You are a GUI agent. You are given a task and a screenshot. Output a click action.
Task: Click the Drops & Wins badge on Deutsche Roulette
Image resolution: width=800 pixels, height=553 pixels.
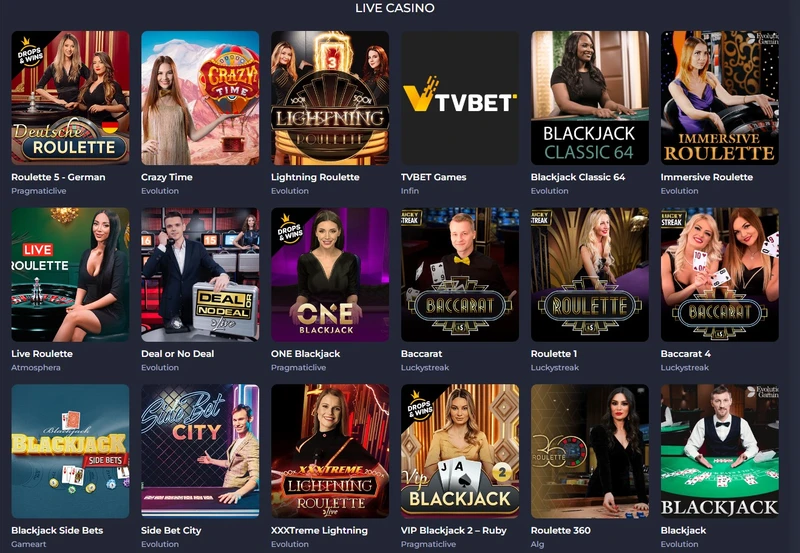tap(30, 52)
